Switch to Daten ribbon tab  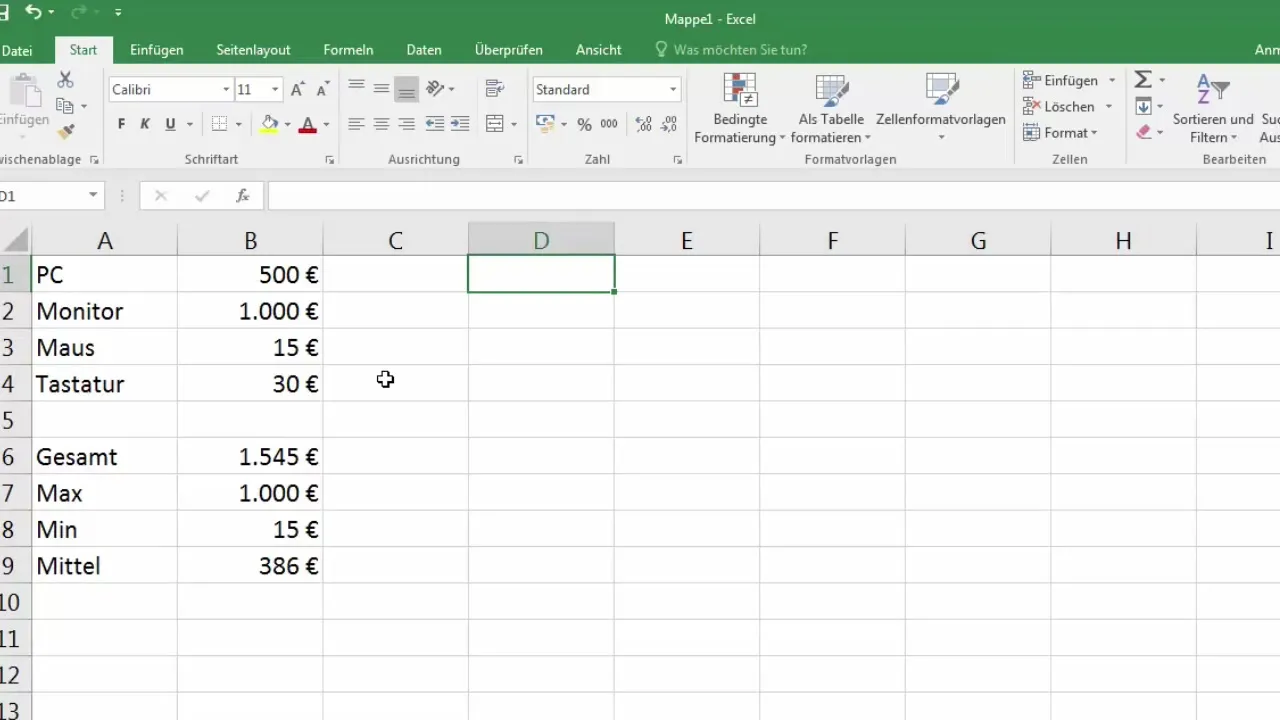point(424,49)
